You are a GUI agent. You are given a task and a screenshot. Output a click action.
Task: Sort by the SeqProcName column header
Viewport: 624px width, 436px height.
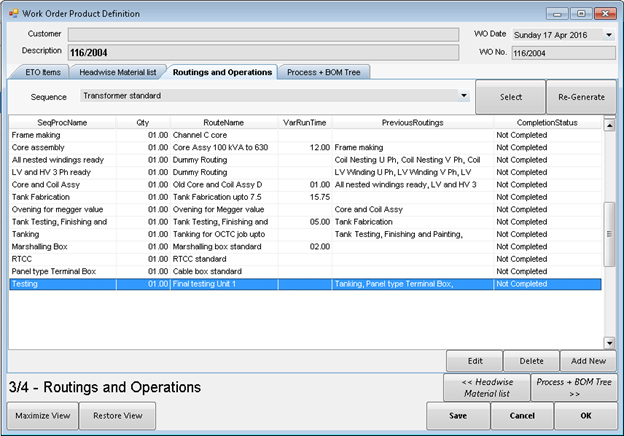point(62,122)
